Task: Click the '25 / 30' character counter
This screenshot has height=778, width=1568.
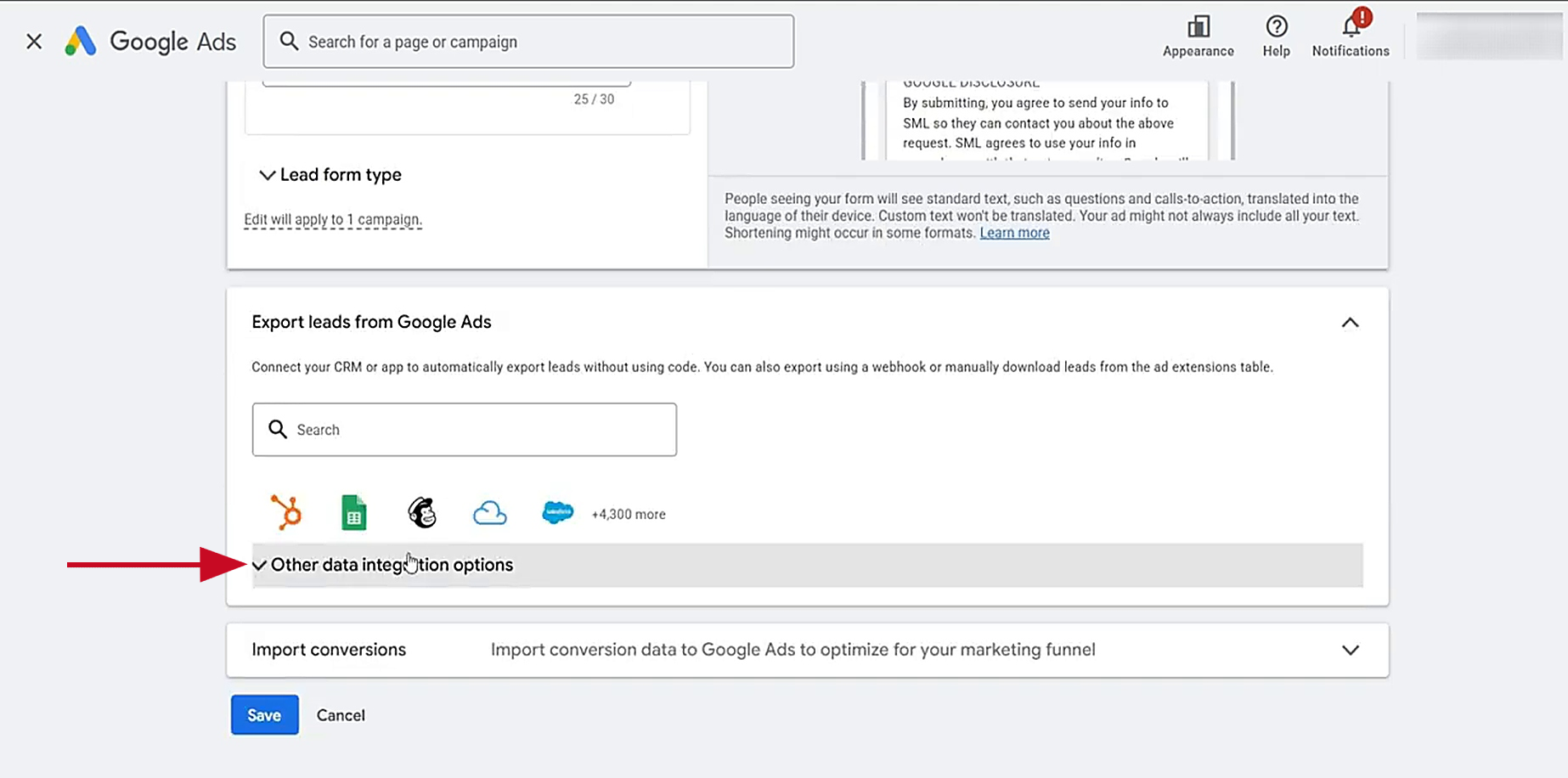Action: (594, 99)
